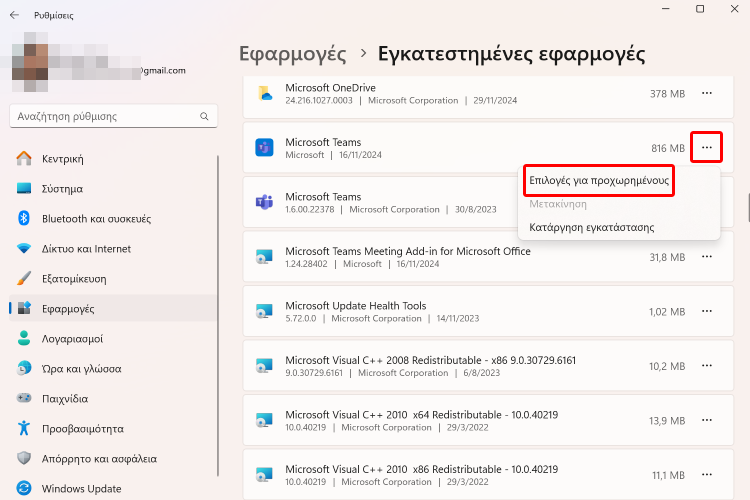Screen dimensions: 750x500
Task: Click the Κεντρική sidebar label
Action: [63, 159]
